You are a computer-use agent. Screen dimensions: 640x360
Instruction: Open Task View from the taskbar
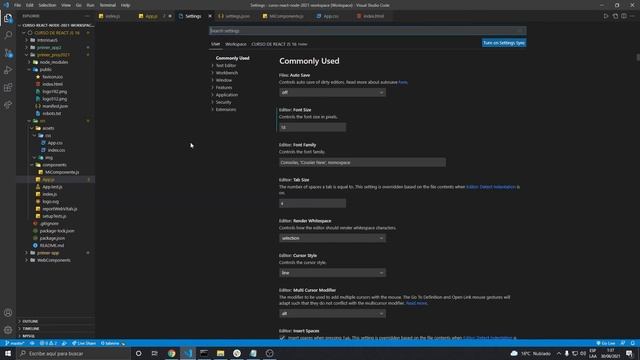pyautogui.click(x=155, y=353)
